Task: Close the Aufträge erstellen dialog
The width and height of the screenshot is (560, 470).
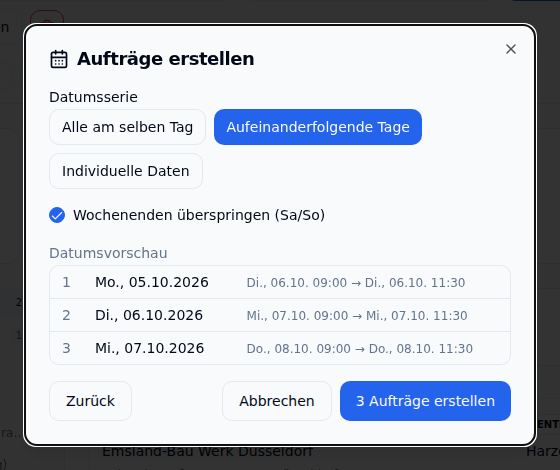Action: 511,49
